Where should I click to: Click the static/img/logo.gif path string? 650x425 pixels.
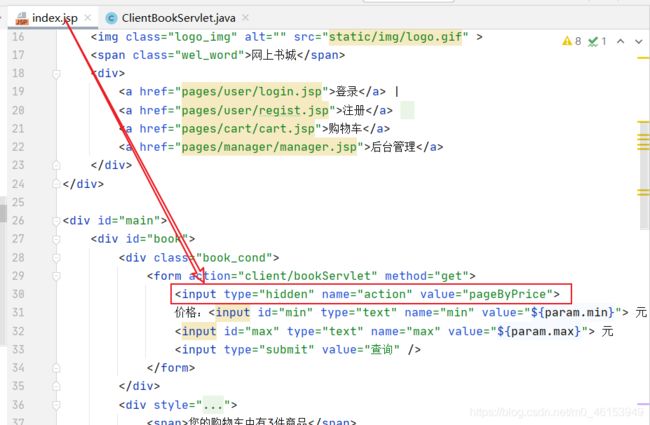(x=395, y=37)
